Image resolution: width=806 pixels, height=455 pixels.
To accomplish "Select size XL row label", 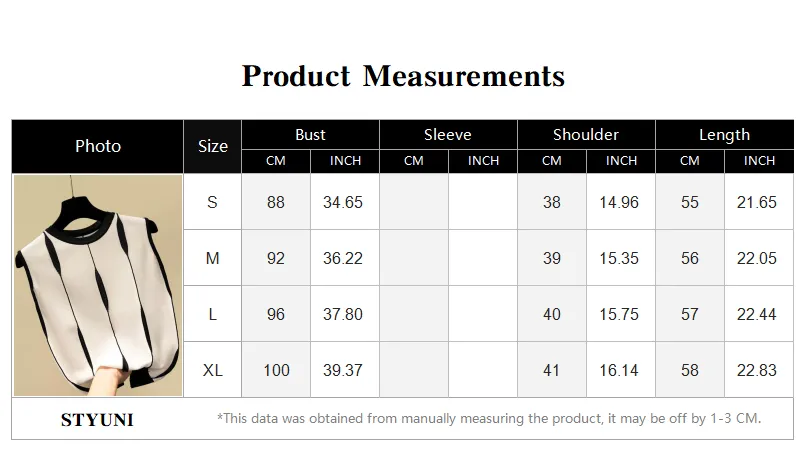I will click(212, 370).
